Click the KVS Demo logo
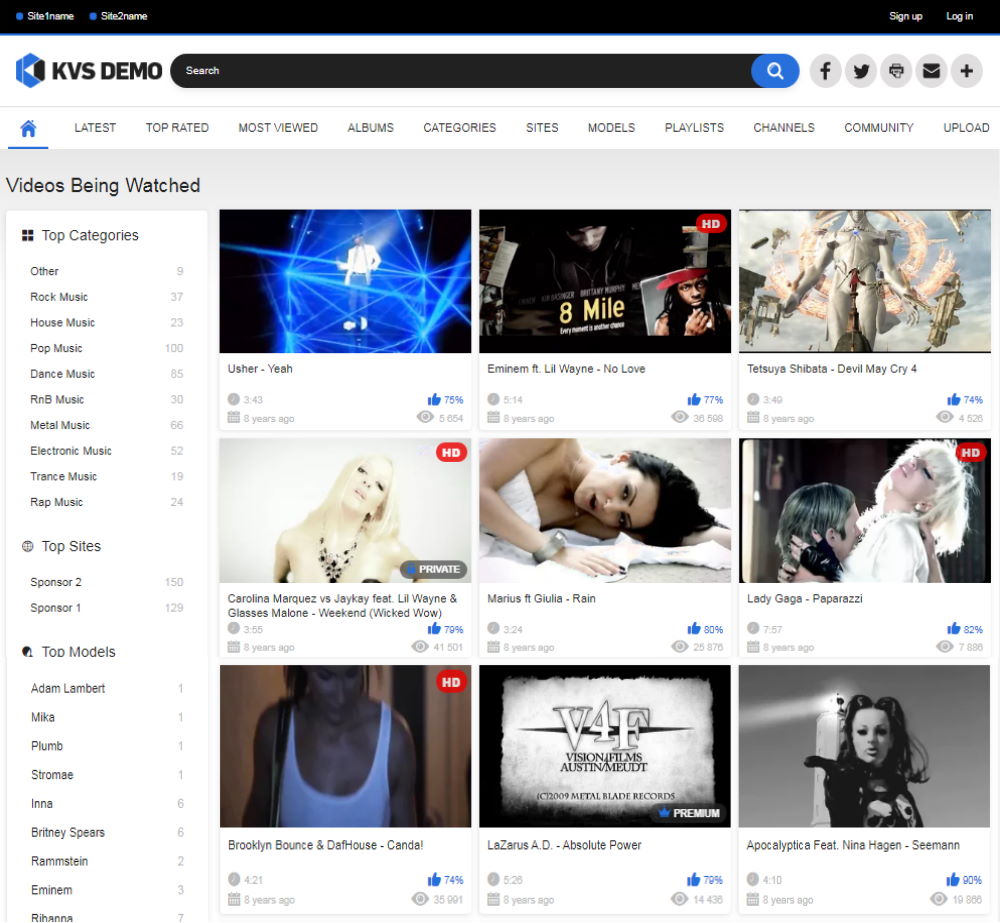The width and height of the screenshot is (1000, 923). 89,70
